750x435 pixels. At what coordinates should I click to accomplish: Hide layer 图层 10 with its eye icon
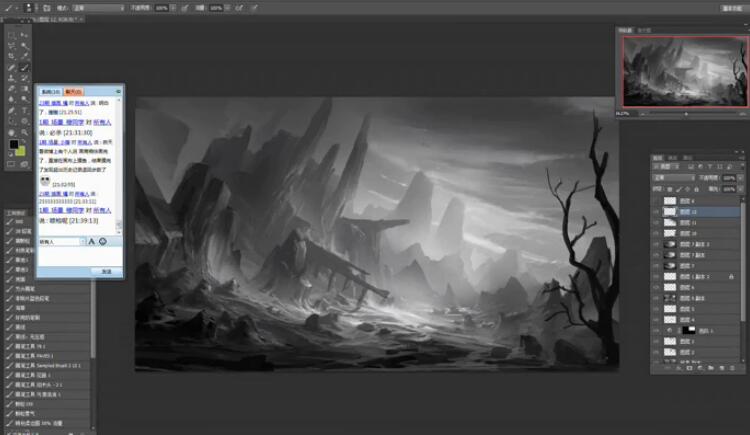(657, 233)
